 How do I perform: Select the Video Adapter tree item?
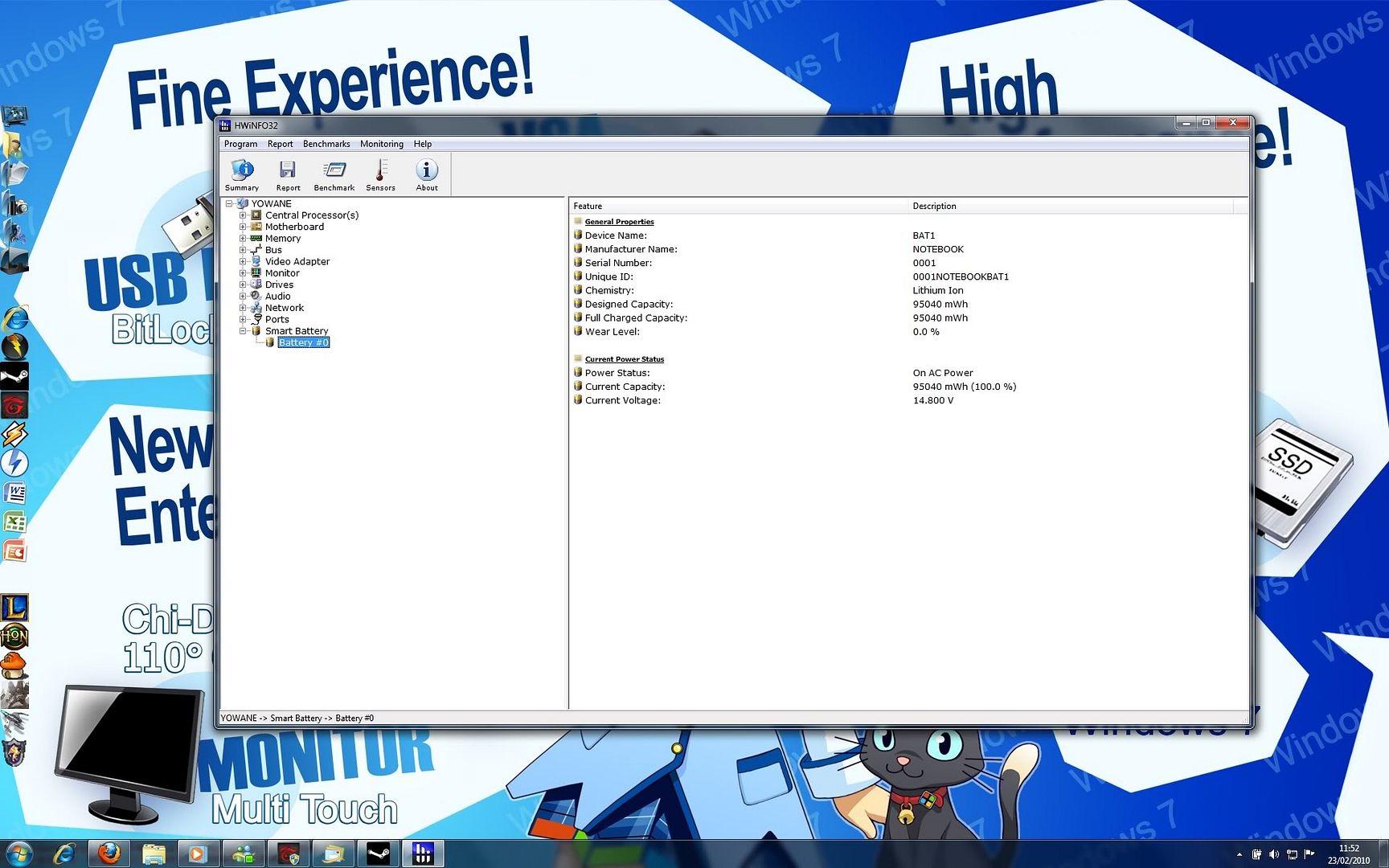(x=297, y=261)
